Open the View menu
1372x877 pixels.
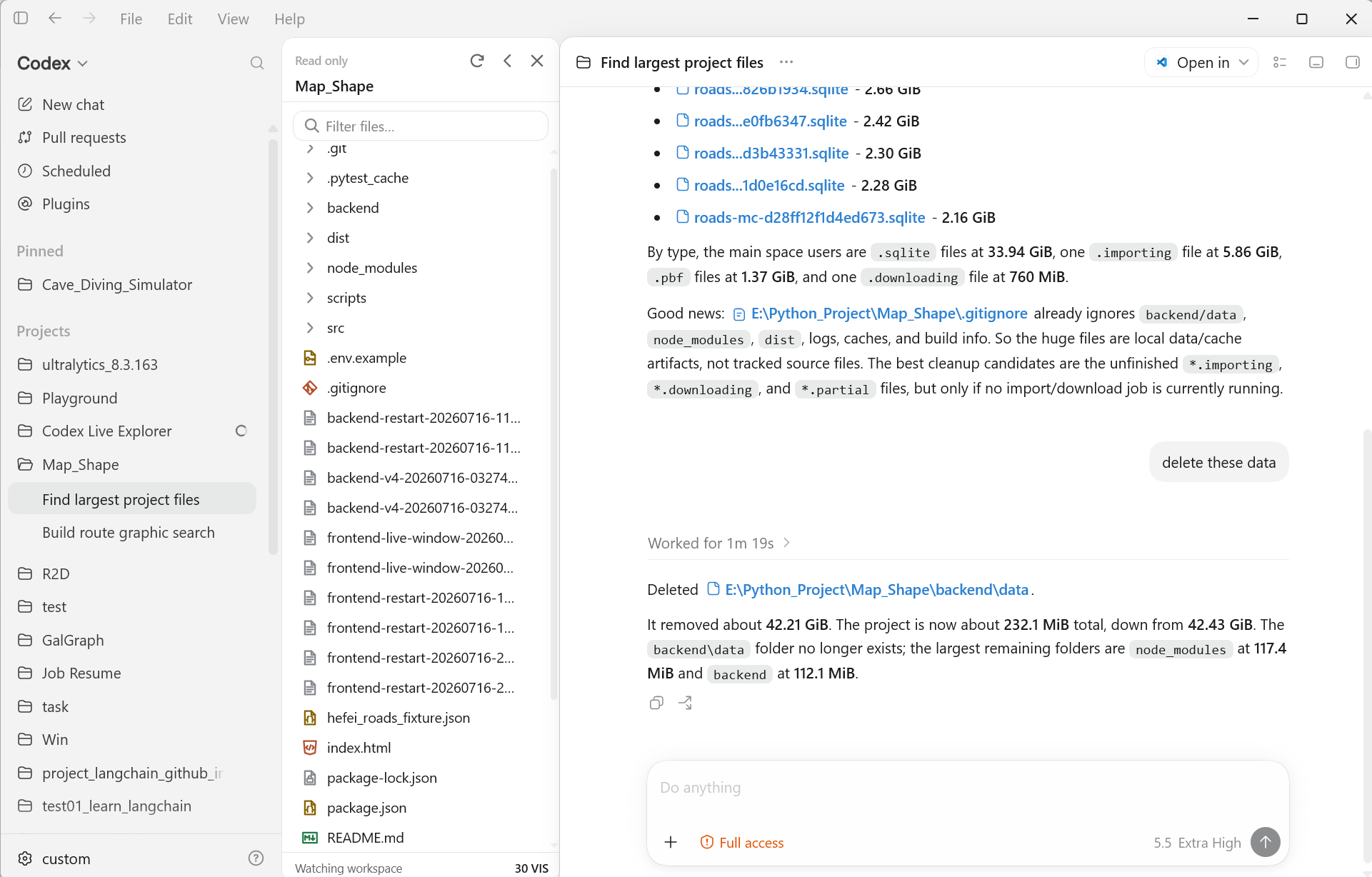233,19
